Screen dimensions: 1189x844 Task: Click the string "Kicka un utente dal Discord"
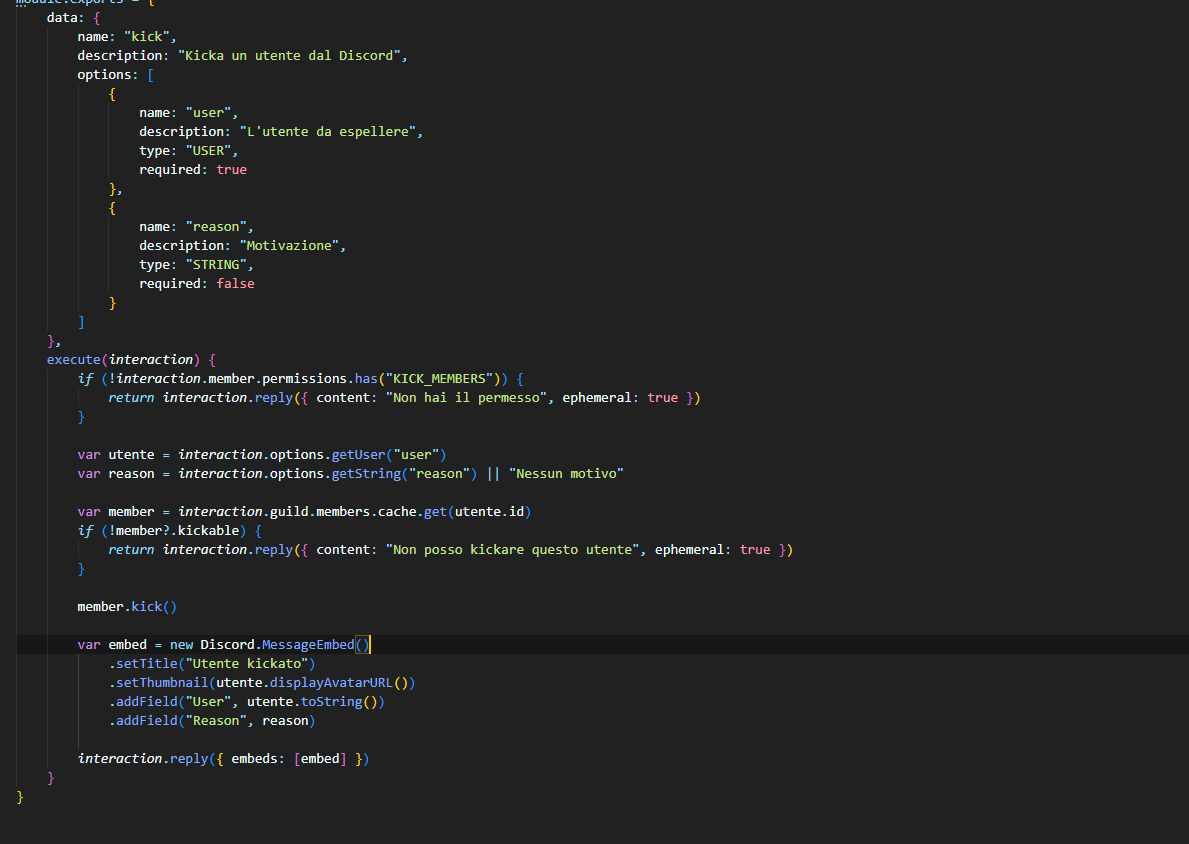point(289,55)
